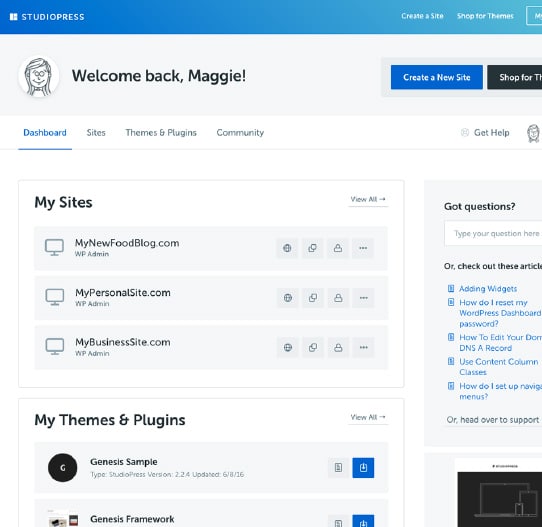This screenshot has height=527, width=542.
Task: Open document icon for Genesis Framework
Action: click(x=338, y=521)
